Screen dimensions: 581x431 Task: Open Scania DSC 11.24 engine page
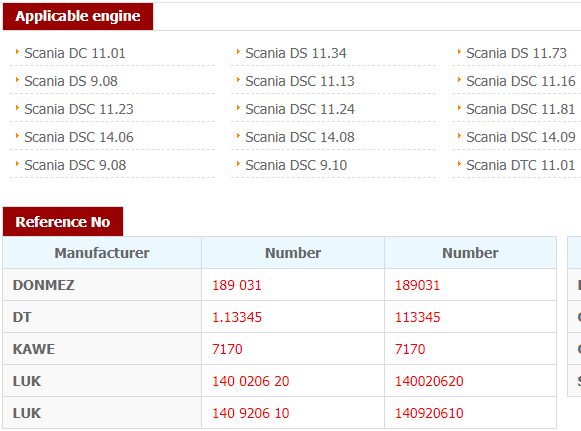click(300, 109)
